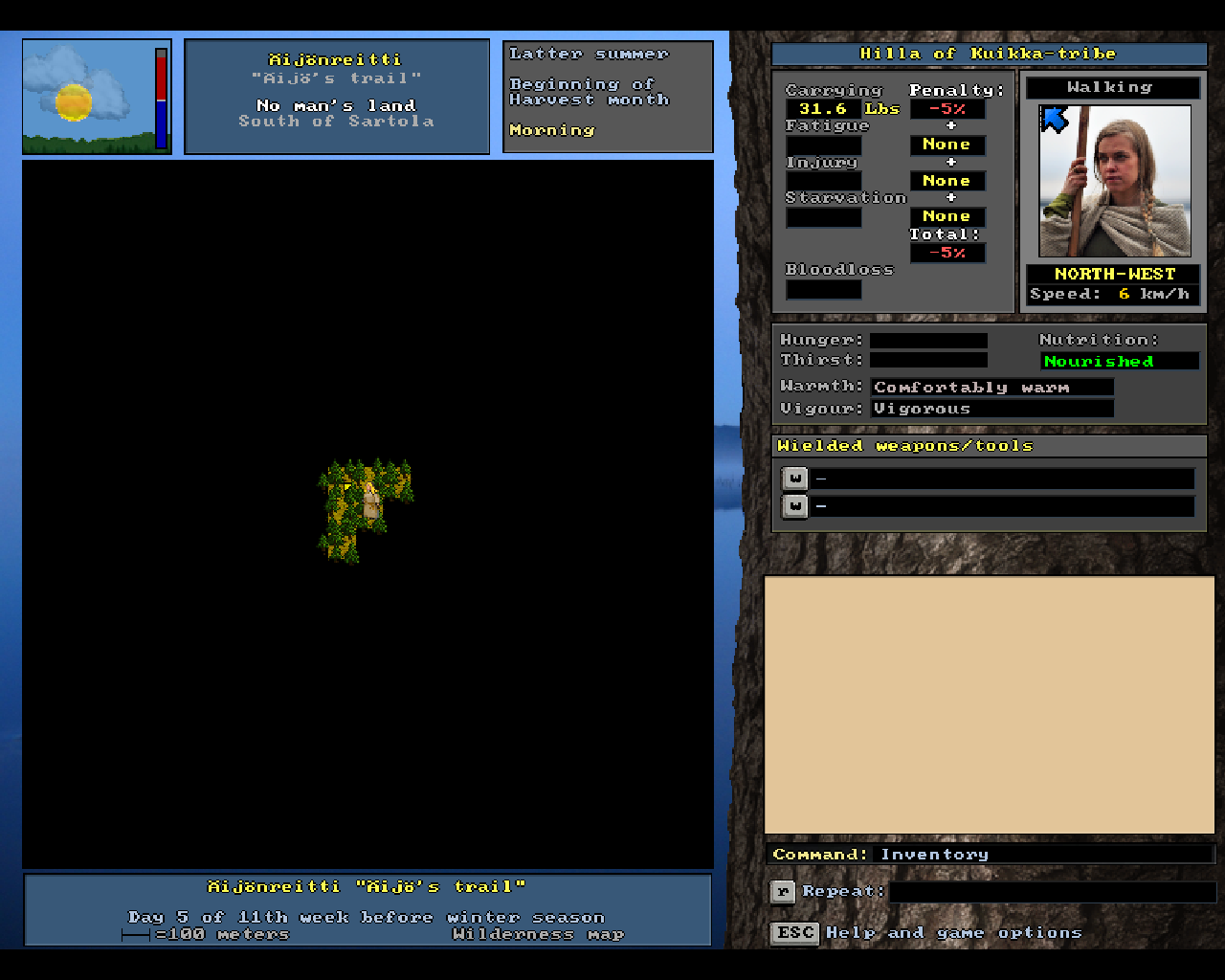Viewport: 1225px width, 980px height.
Task: Select the player character on the map
Action: pos(371,501)
